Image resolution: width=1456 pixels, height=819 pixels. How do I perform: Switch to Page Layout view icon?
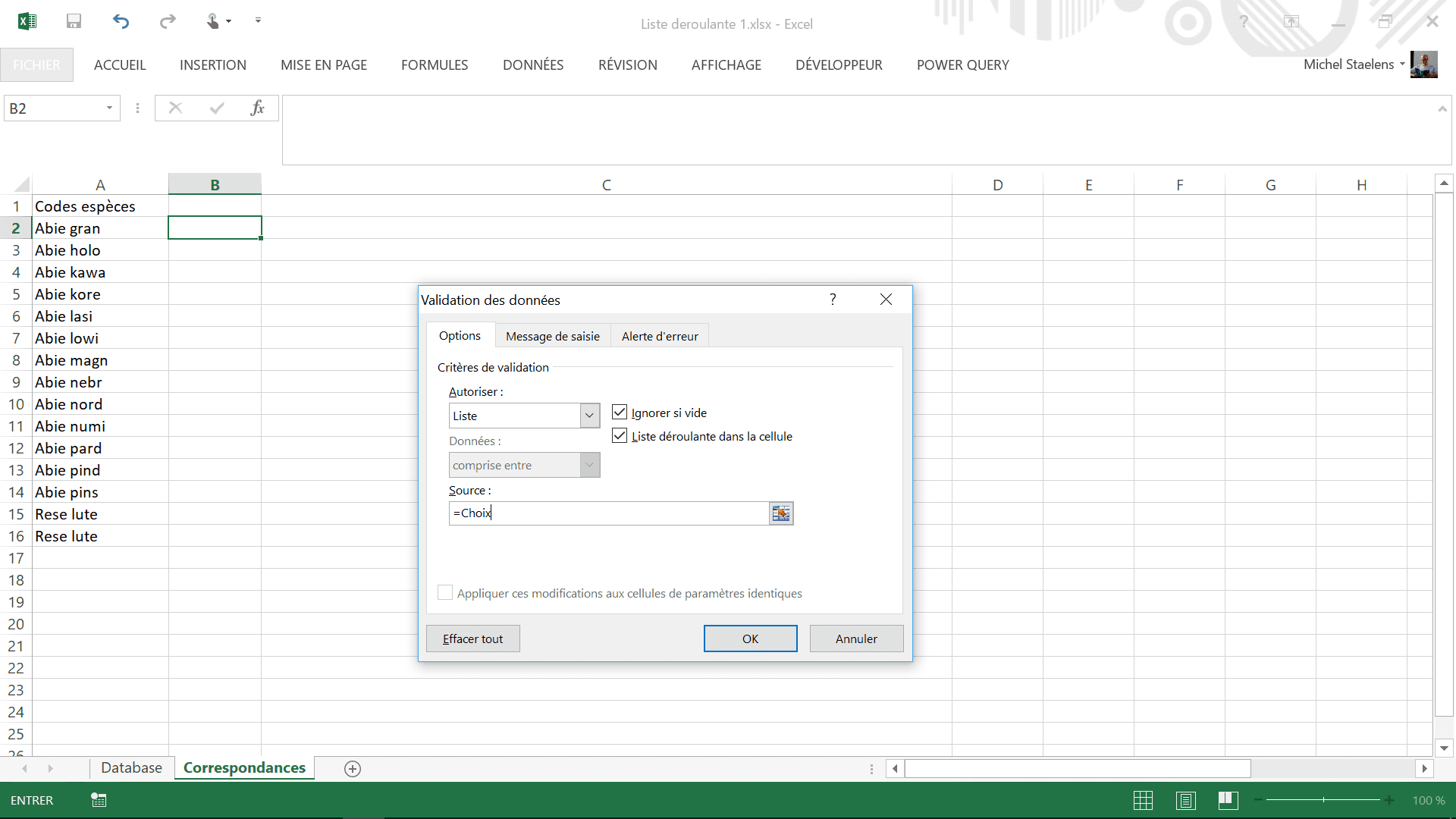coord(1185,800)
